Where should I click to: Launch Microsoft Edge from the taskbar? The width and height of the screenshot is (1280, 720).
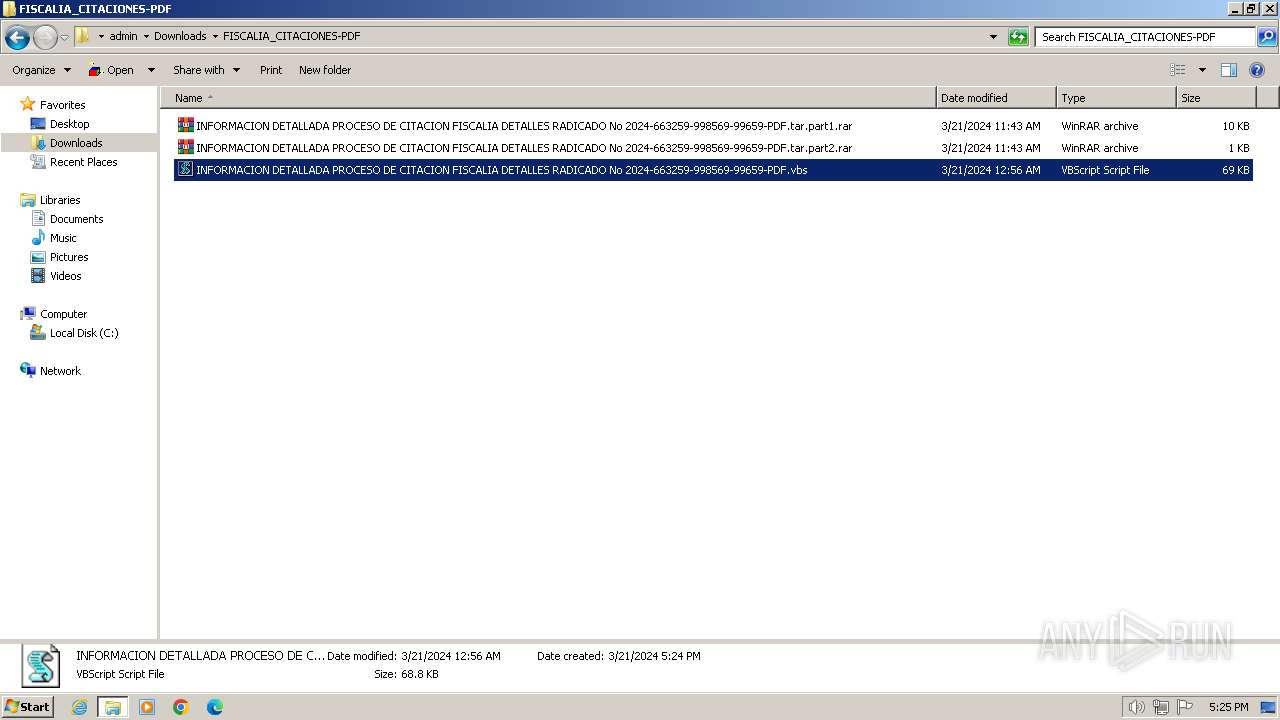[x=215, y=707]
